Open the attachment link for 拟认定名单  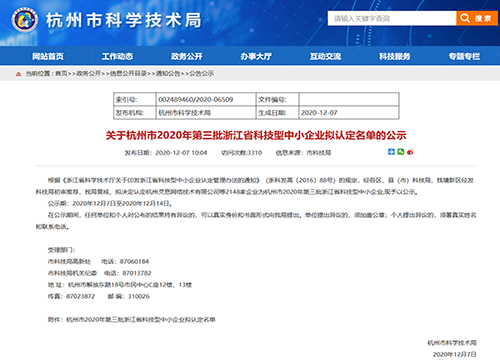coord(141,320)
